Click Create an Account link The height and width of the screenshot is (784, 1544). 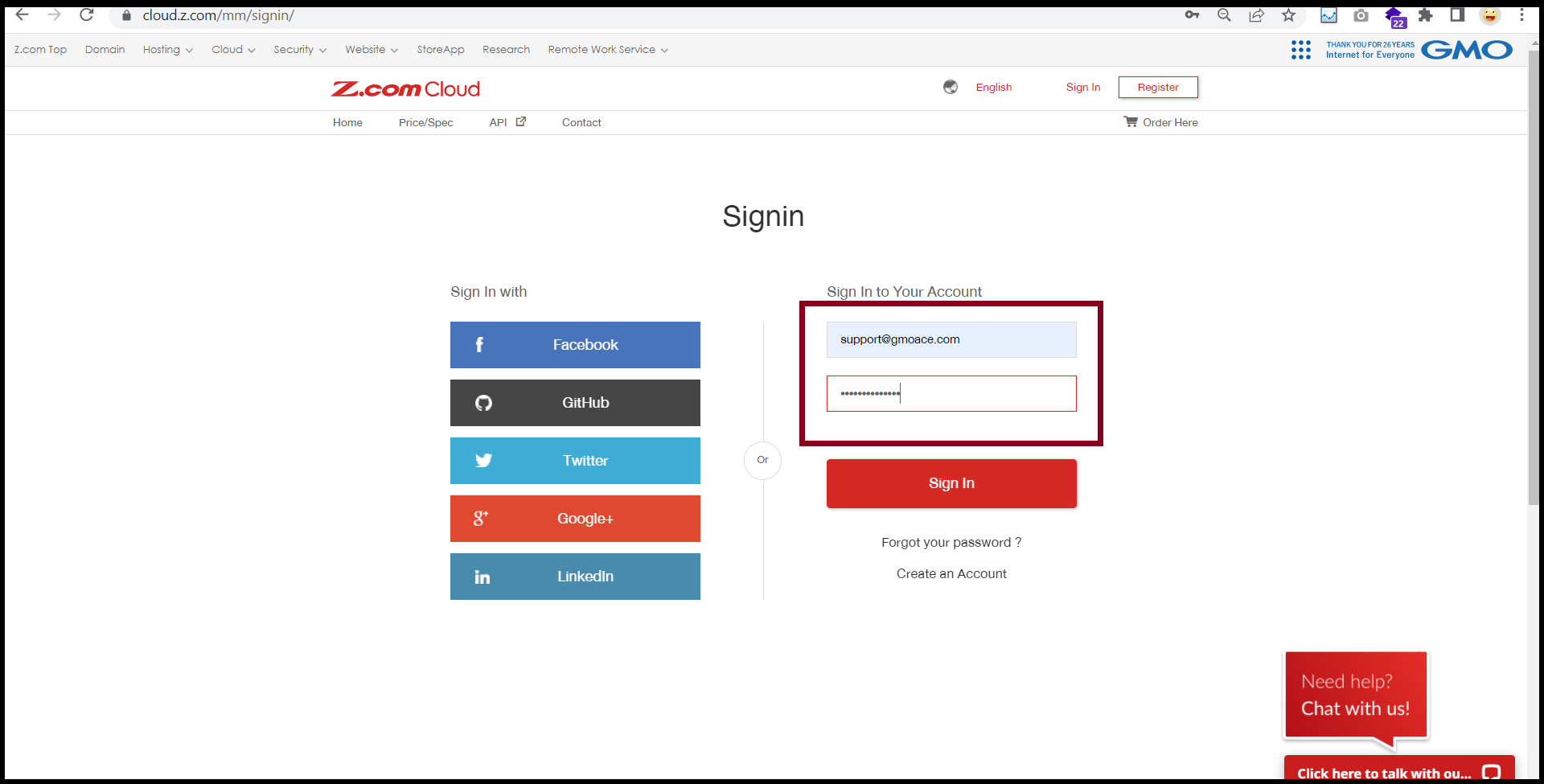point(951,574)
